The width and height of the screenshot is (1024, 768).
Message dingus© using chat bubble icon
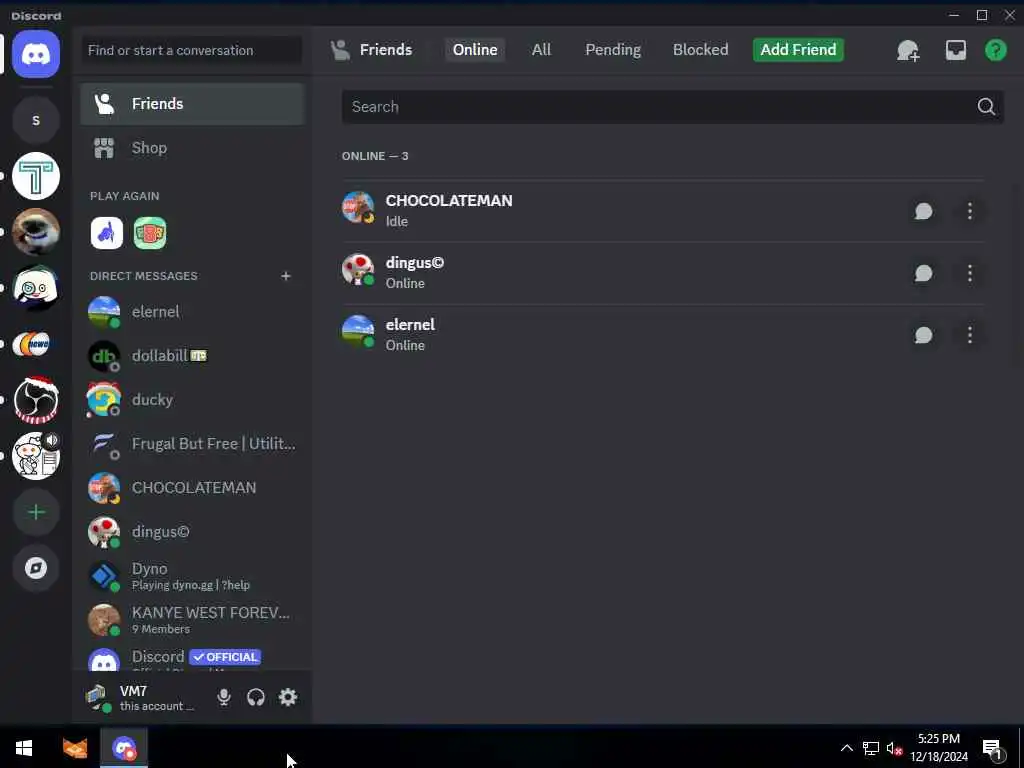point(923,273)
